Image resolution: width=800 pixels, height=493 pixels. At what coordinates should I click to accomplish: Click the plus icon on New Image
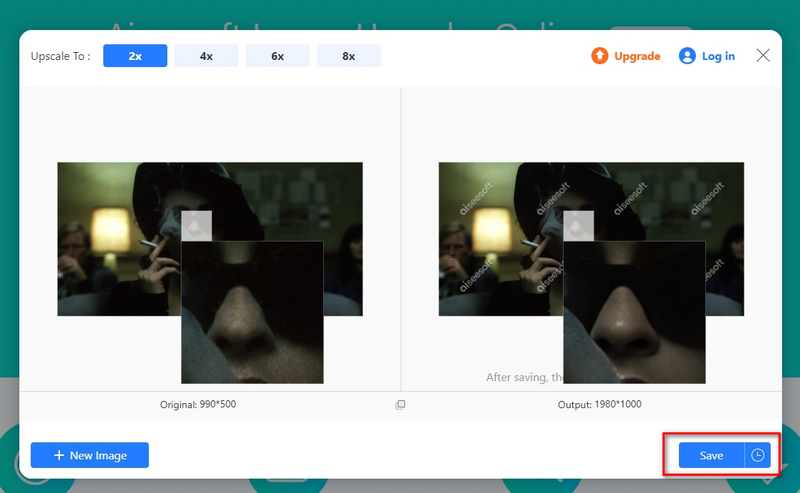59,455
